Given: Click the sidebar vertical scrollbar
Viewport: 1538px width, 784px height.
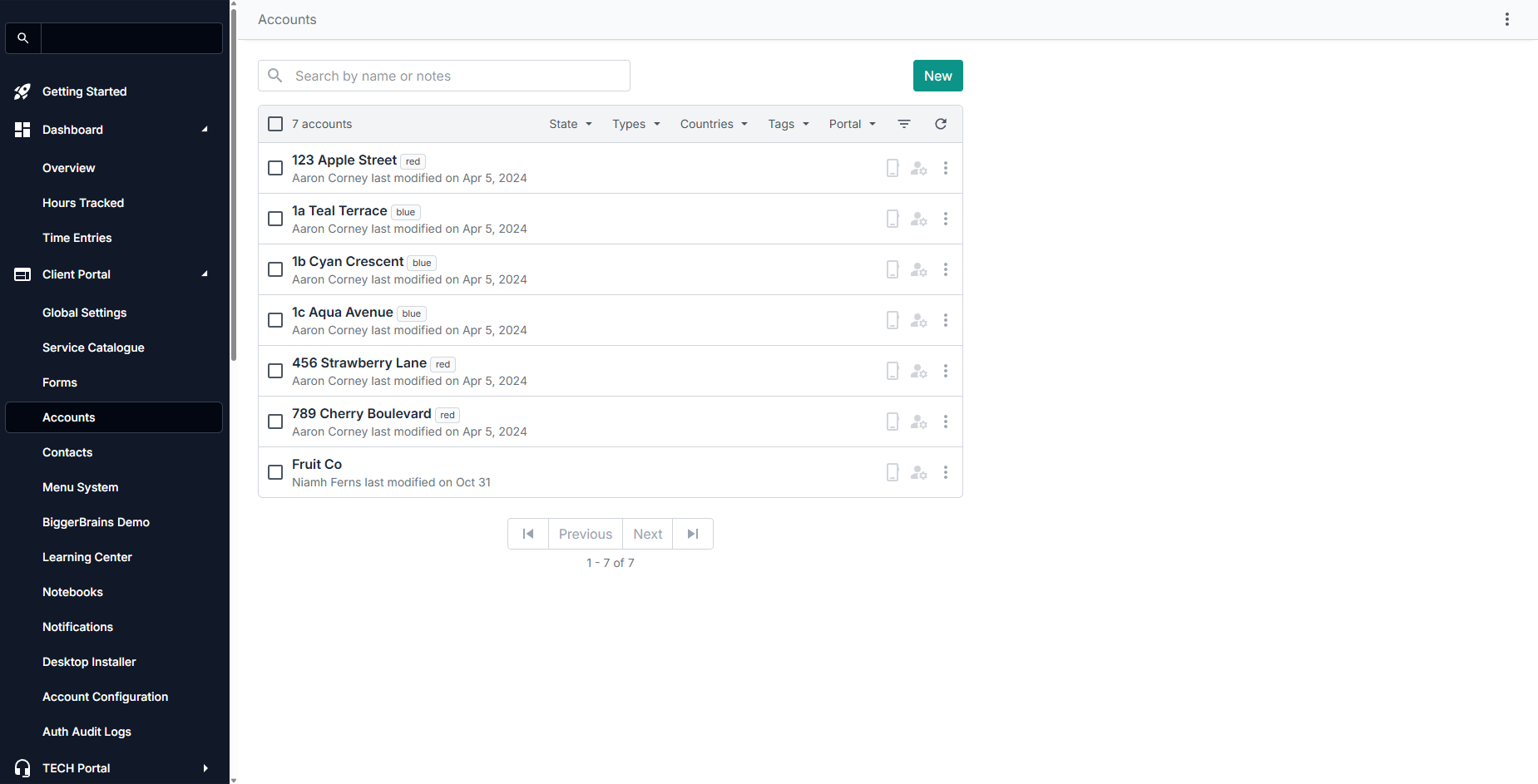Looking at the screenshot, I should [x=234, y=183].
